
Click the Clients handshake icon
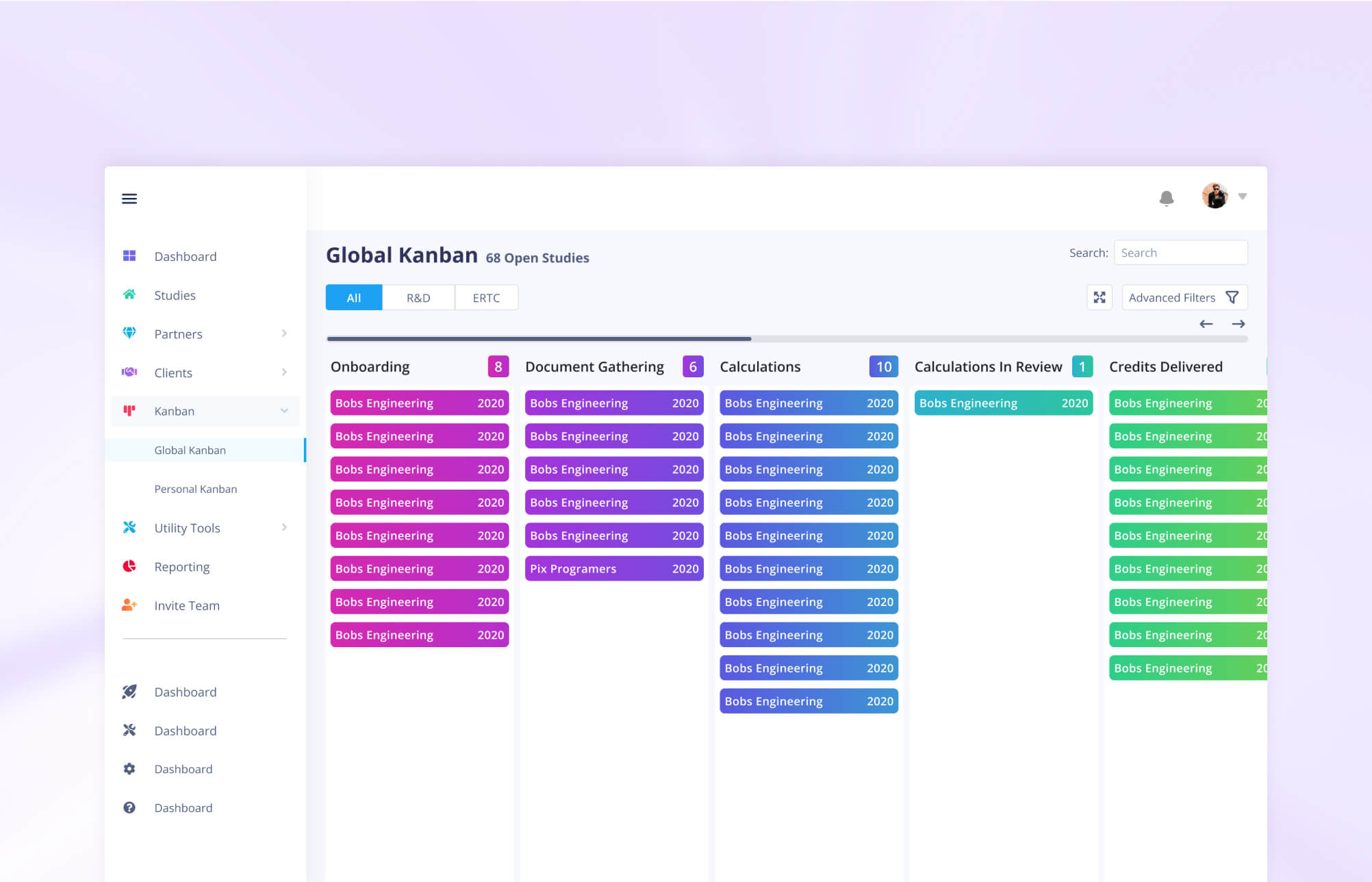(x=129, y=372)
